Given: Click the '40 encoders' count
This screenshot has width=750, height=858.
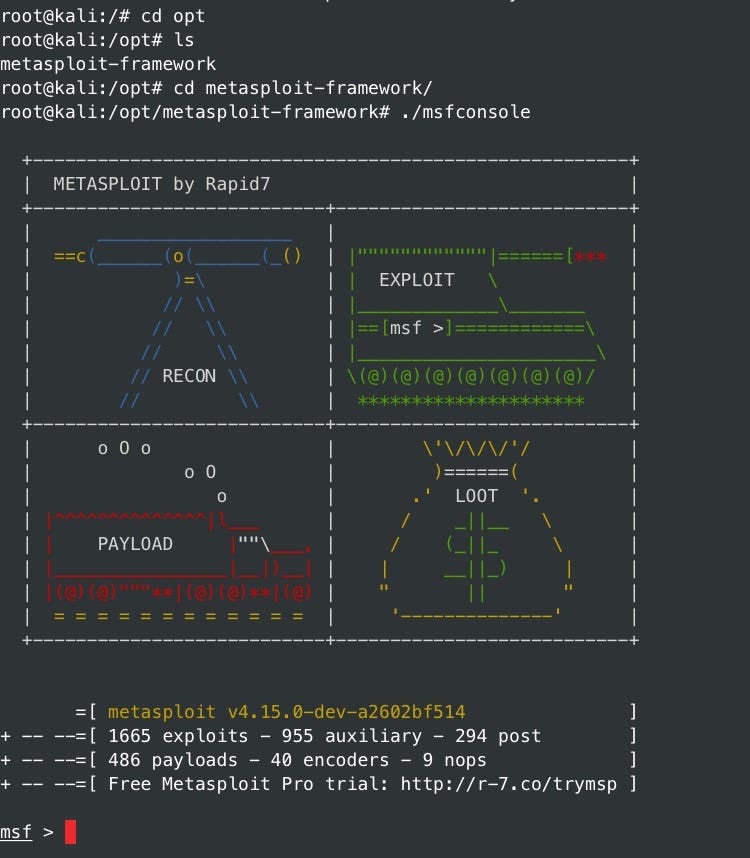Looking at the screenshot, I should tap(335, 760).
